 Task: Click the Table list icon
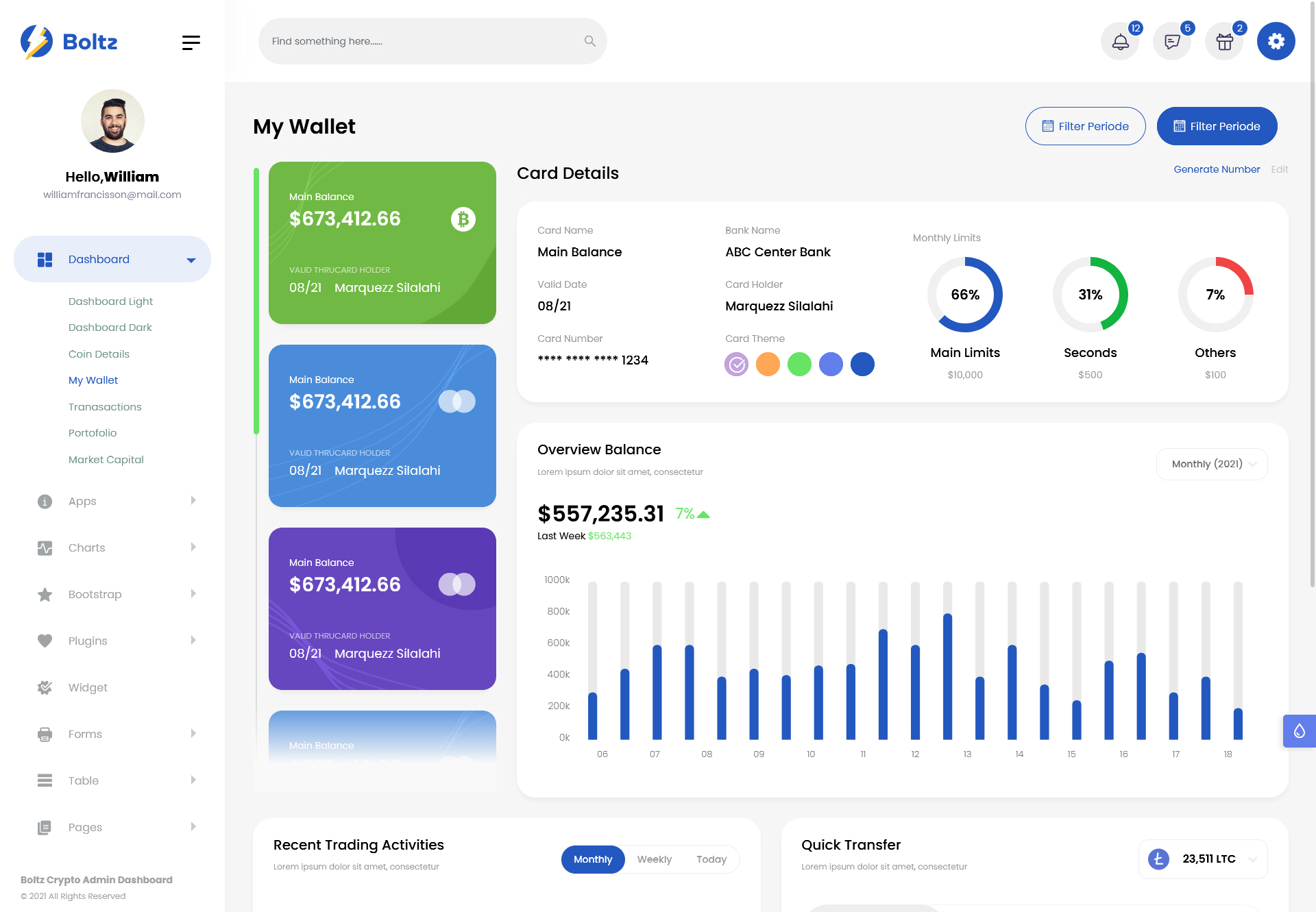tap(45, 781)
